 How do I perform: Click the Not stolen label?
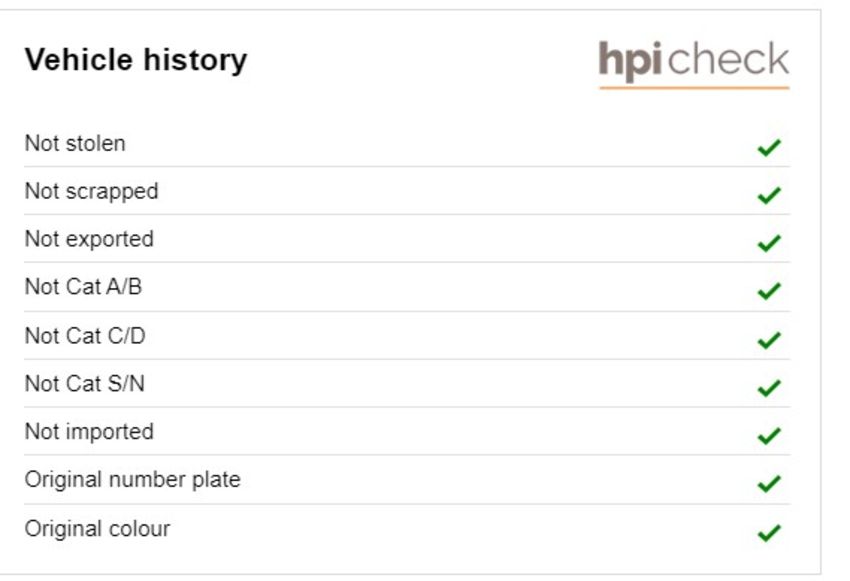pyautogui.click(x=75, y=144)
